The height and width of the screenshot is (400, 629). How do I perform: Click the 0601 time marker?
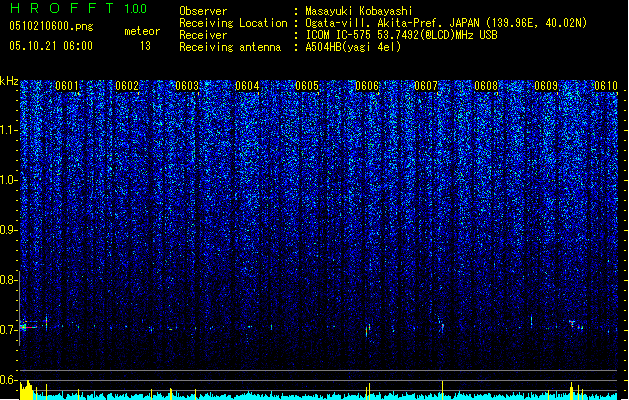[x=67, y=86]
